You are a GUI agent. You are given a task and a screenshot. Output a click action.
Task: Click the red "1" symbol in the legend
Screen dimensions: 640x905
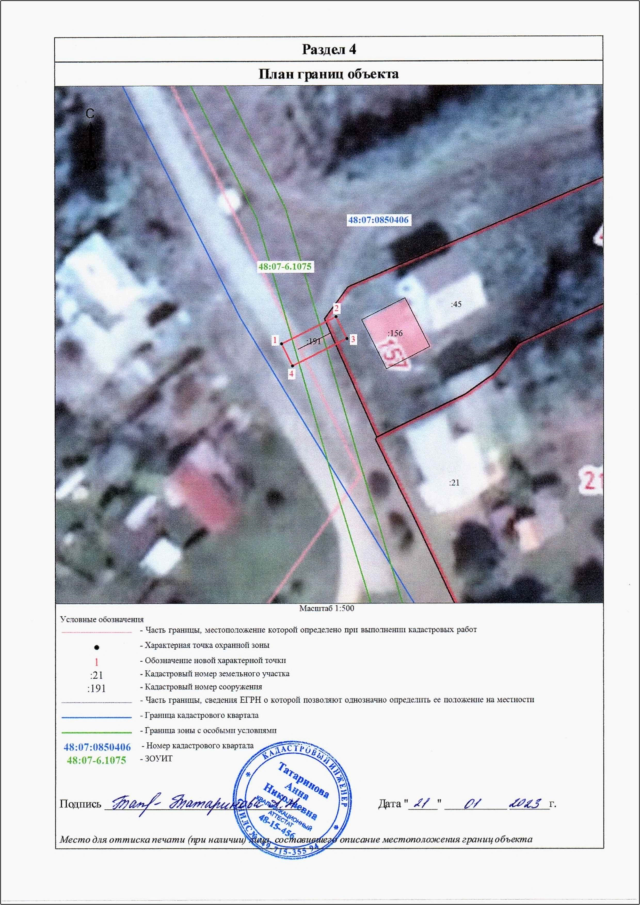tap(96, 661)
